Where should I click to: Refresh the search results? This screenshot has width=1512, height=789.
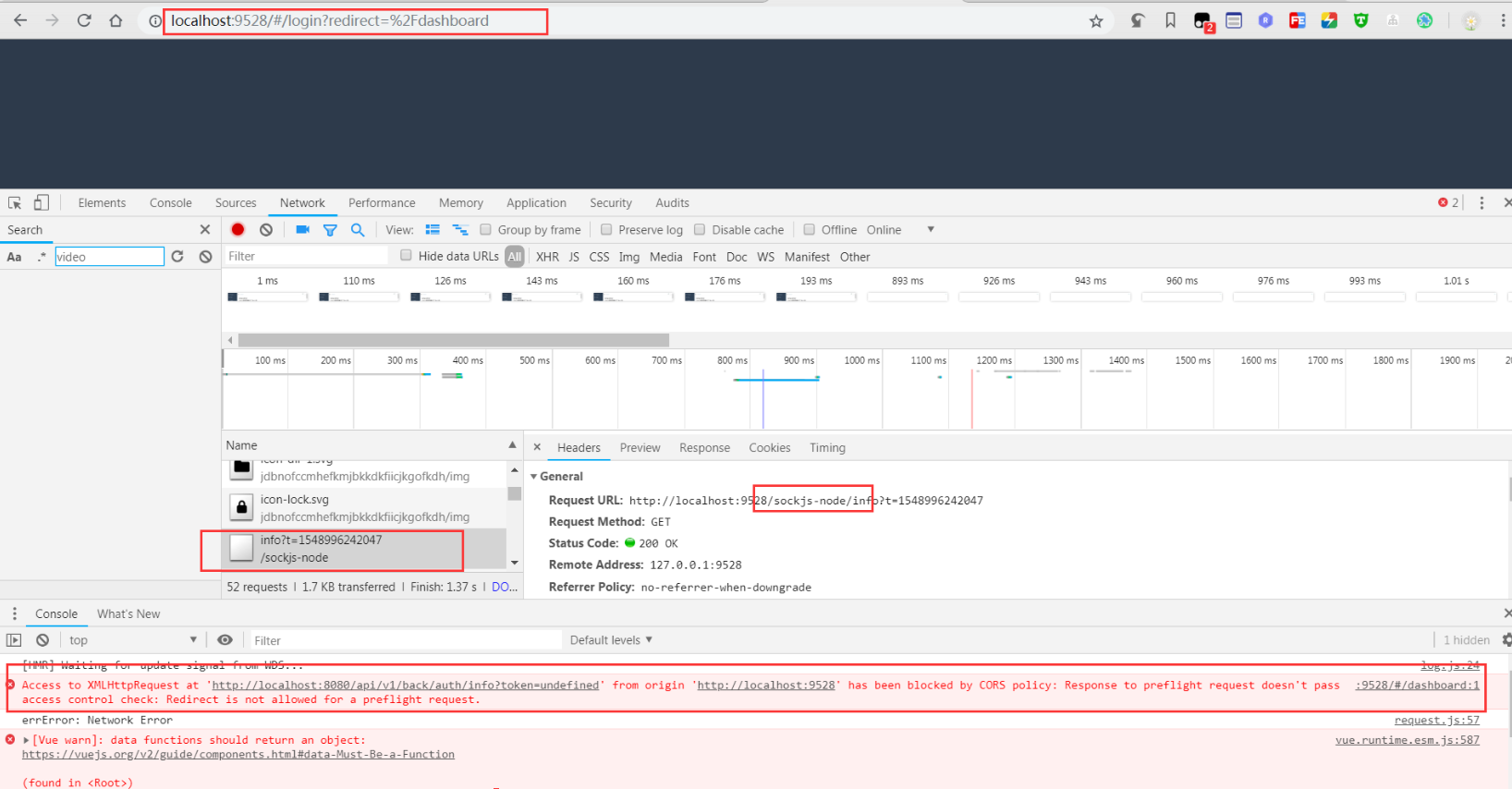coord(177,256)
